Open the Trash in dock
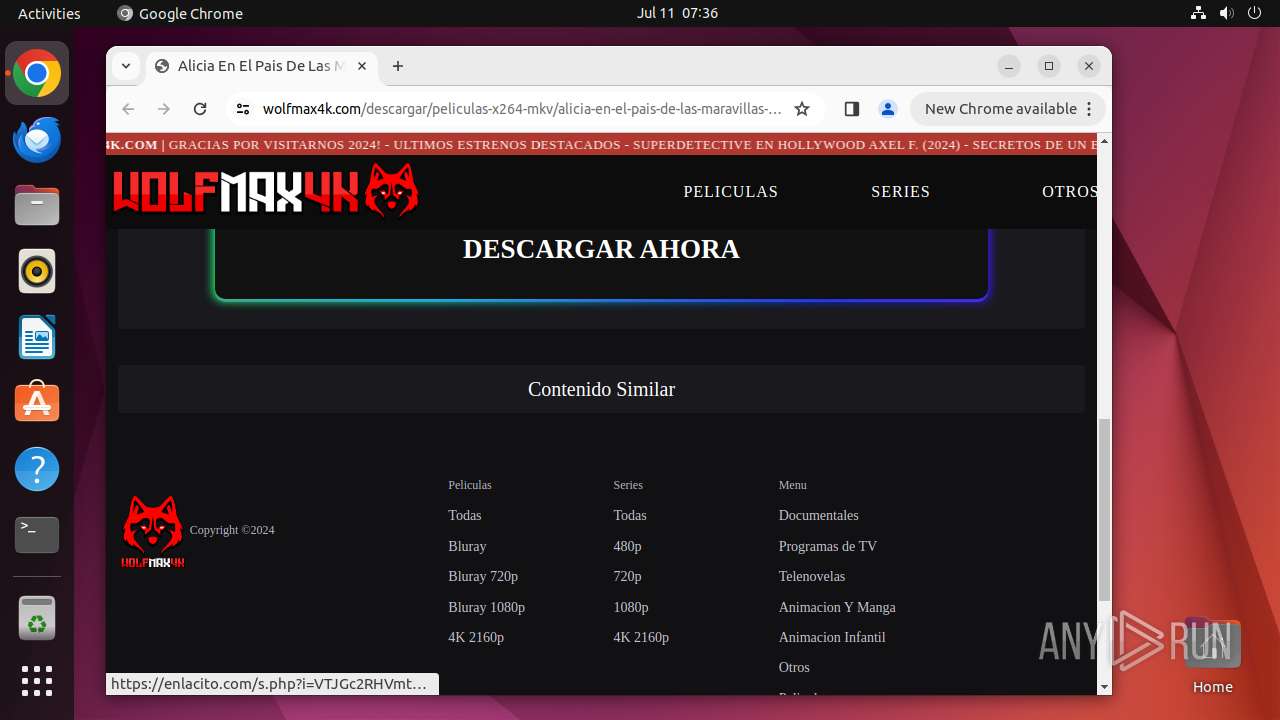1280x720 pixels. pyautogui.click(x=37, y=618)
